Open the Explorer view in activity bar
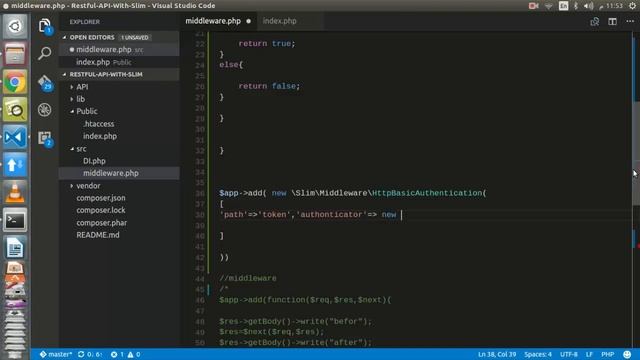 (x=44, y=26)
